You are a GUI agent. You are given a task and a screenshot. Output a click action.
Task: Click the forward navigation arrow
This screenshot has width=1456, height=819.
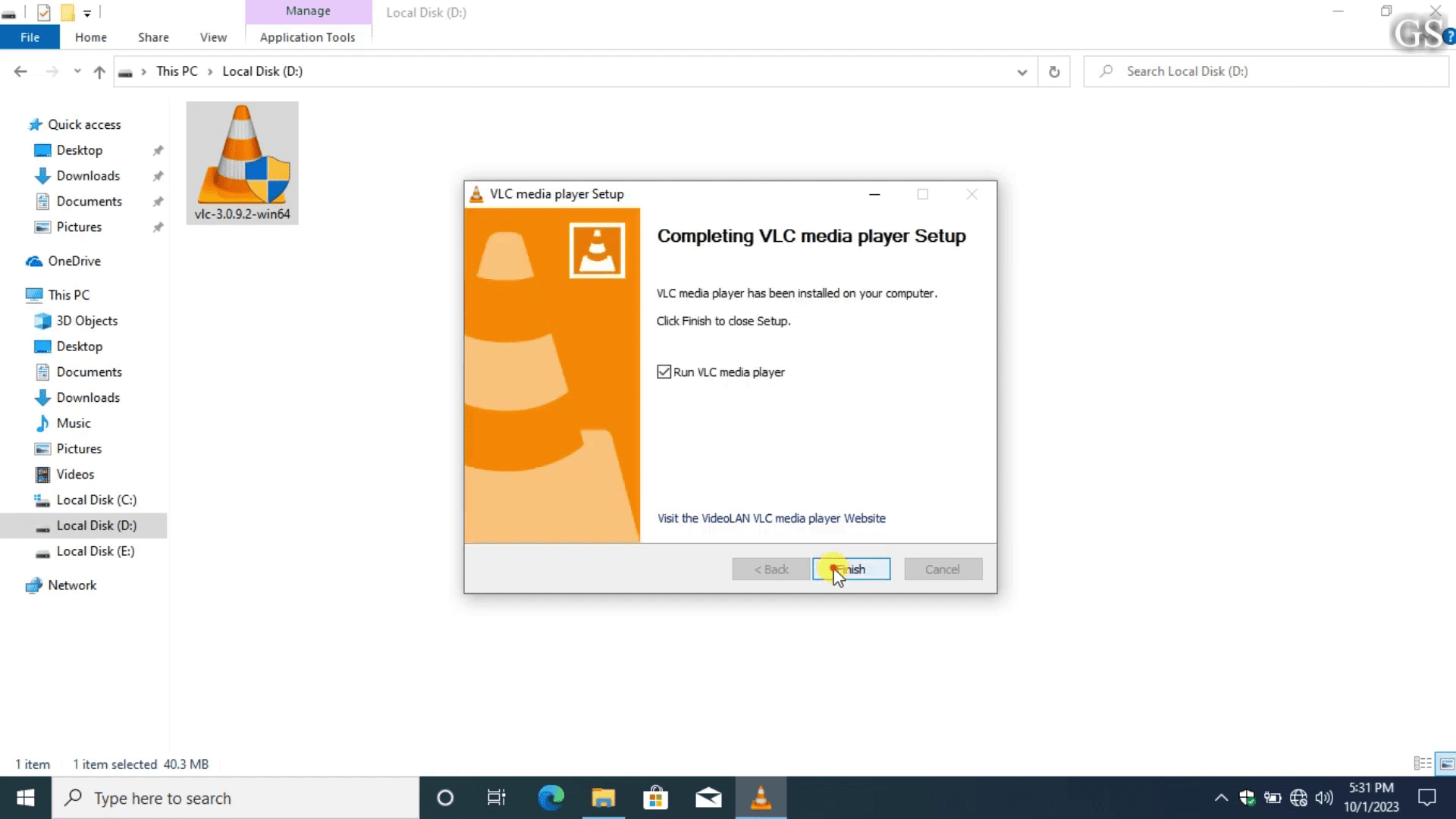point(52,71)
